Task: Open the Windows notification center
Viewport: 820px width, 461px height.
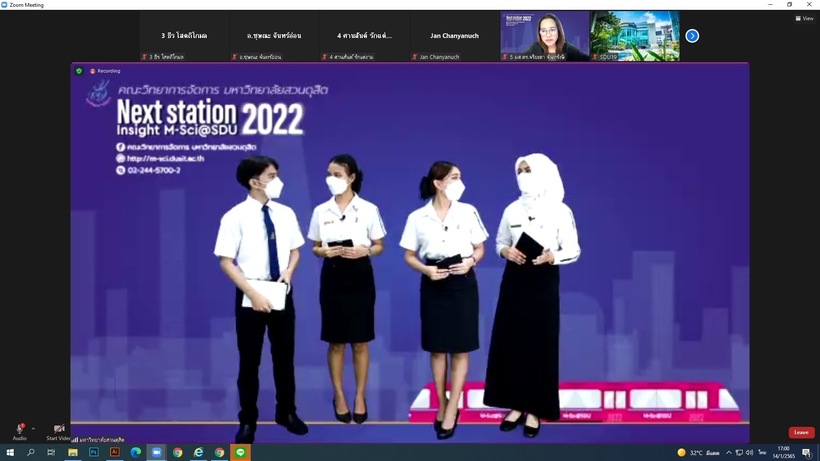Action: (x=806, y=453)
